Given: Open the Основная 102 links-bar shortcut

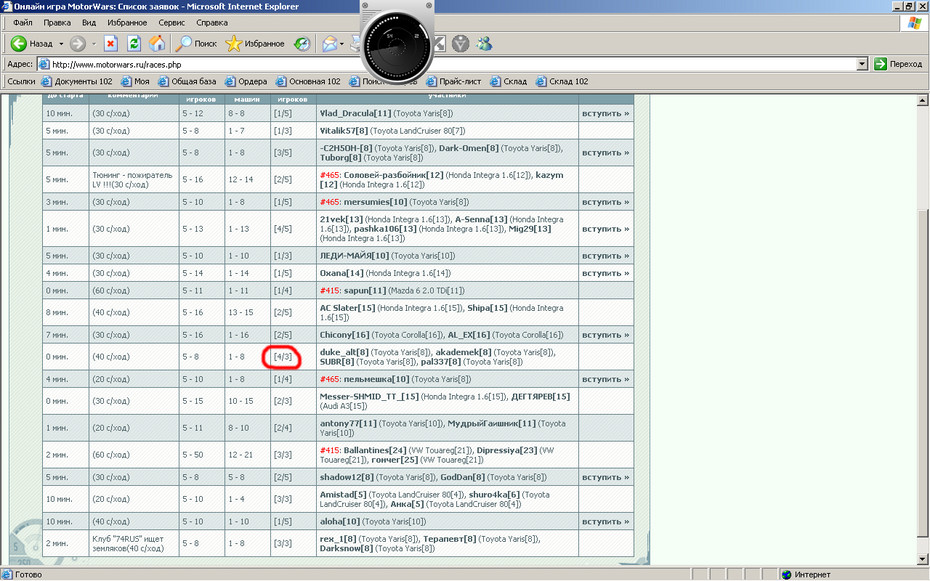Looking at the screenshot, I should [308, 81].
